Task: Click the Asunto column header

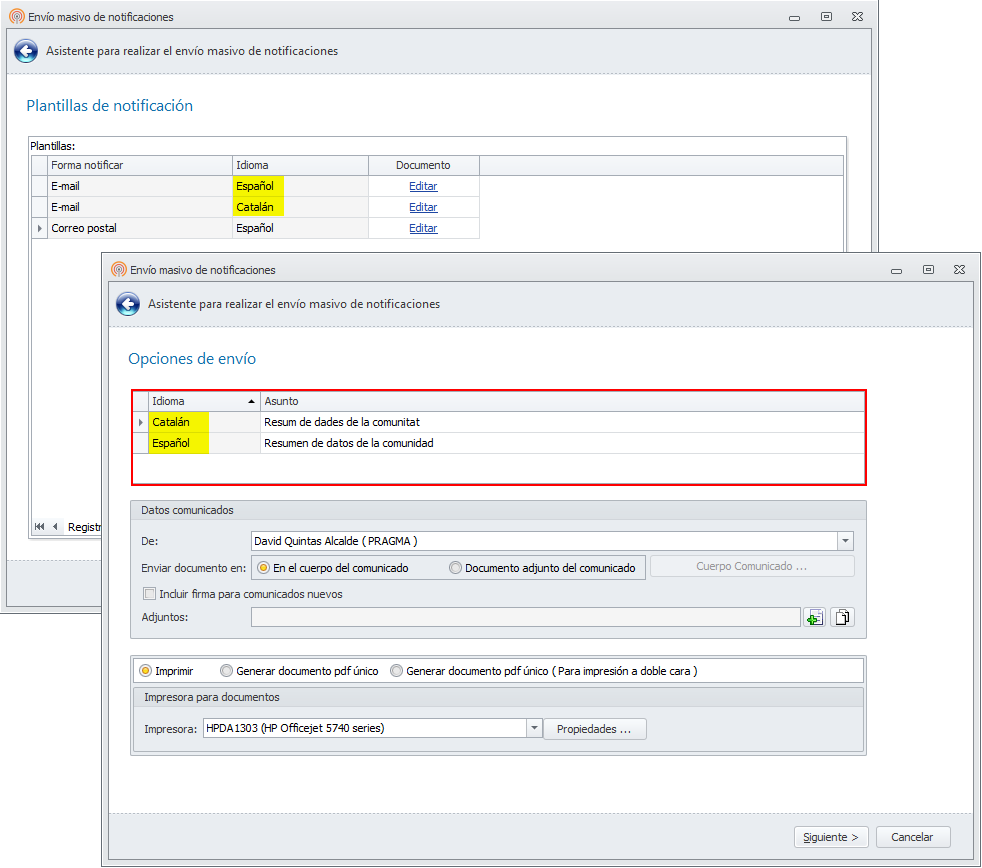Action: click(562, 401)
